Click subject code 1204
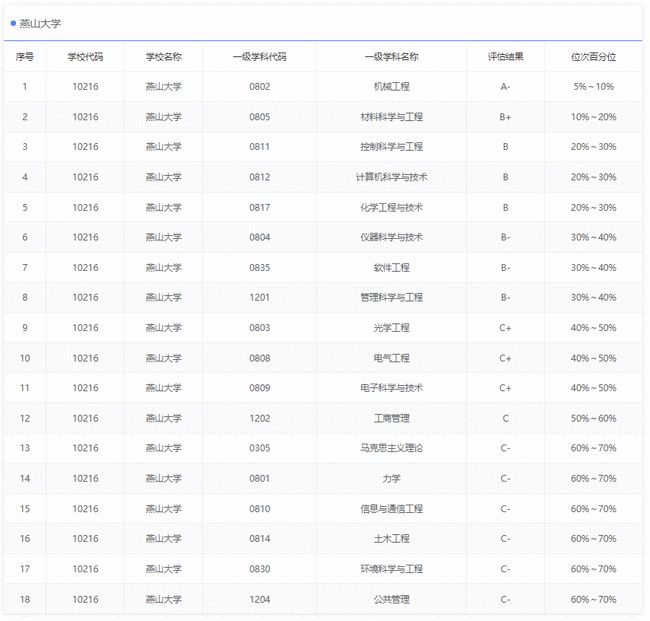 click(260, 599)
